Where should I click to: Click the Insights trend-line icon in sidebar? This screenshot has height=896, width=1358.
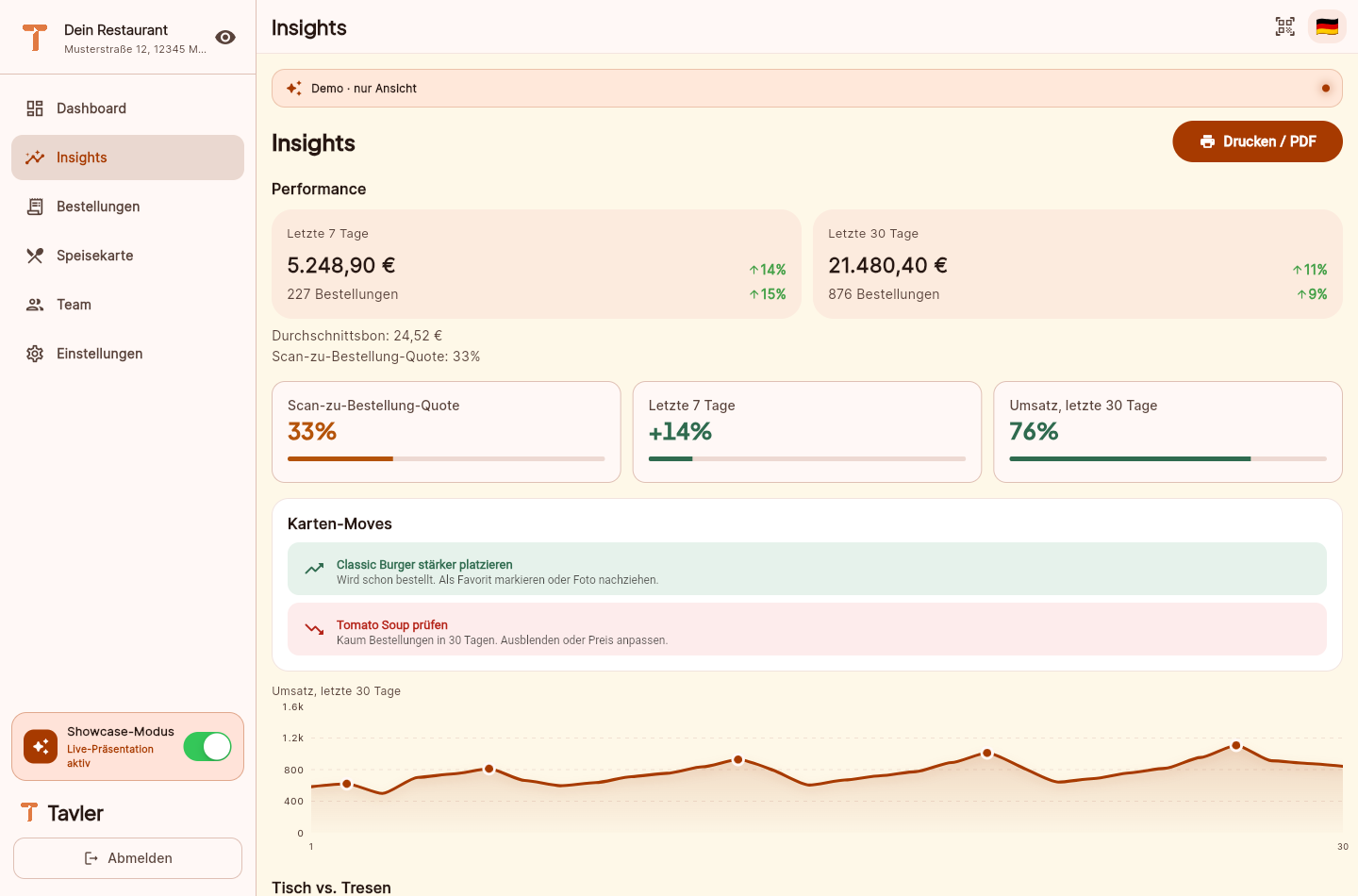tap(35, 158)
